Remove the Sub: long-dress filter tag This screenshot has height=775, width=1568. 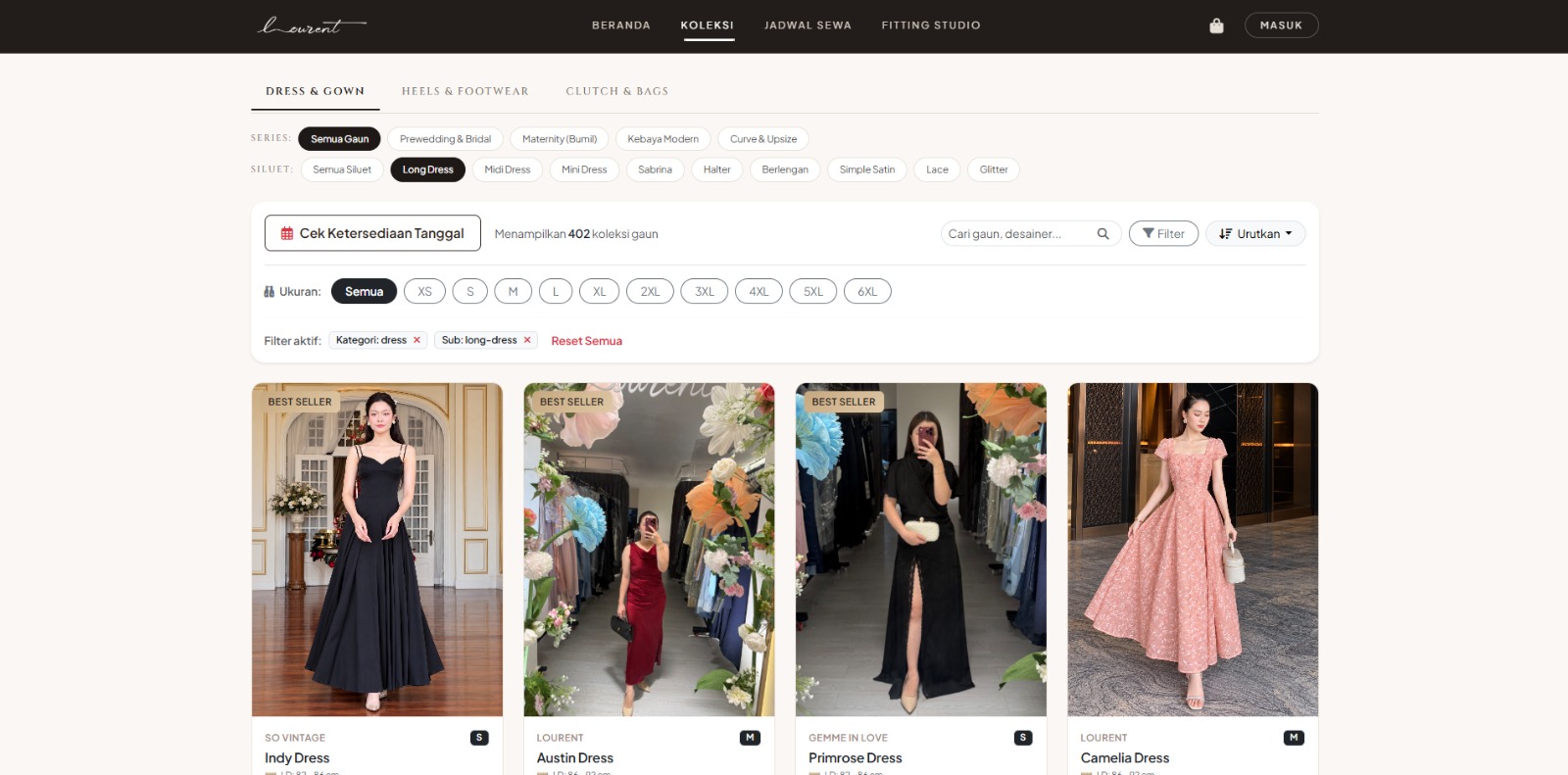pos(527,340)
